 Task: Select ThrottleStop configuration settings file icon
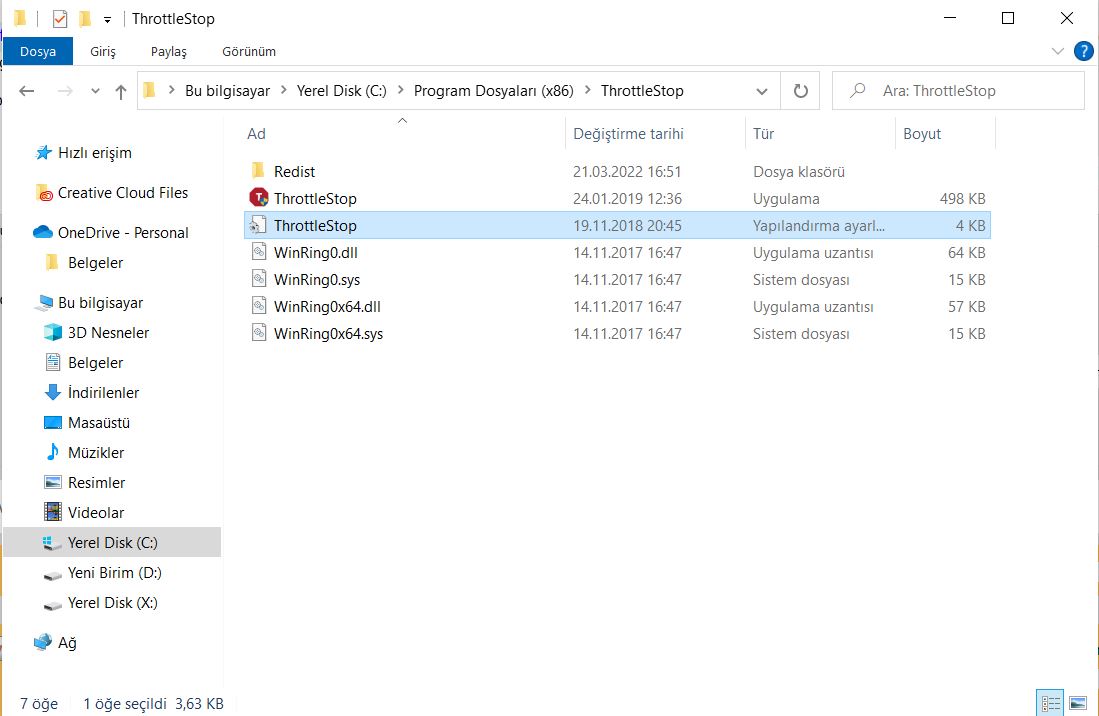(259, 225)
